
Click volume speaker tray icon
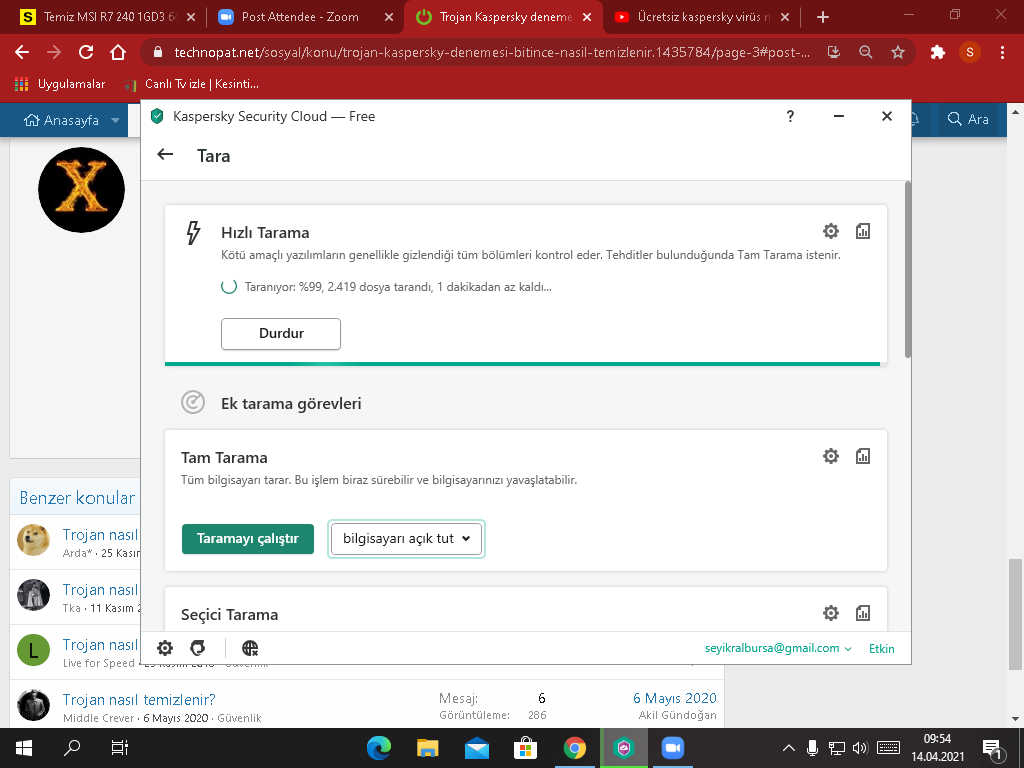coord(861,748)
